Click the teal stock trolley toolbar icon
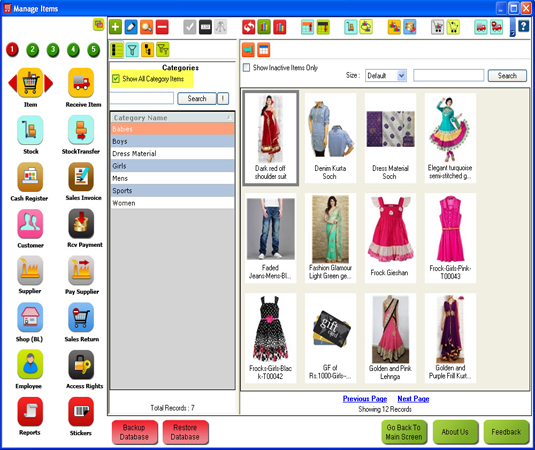The height and width of the screenshot is (450, 535). (x=350, y=27)
